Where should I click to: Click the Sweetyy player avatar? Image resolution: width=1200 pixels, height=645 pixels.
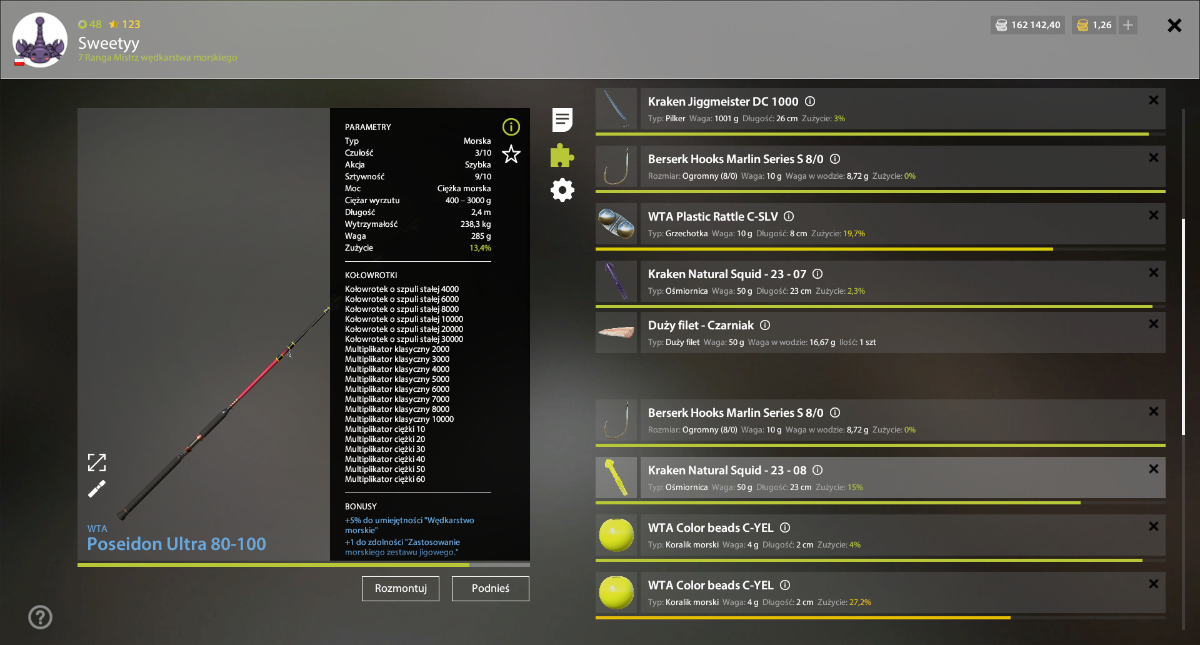(x=39, y=39)
